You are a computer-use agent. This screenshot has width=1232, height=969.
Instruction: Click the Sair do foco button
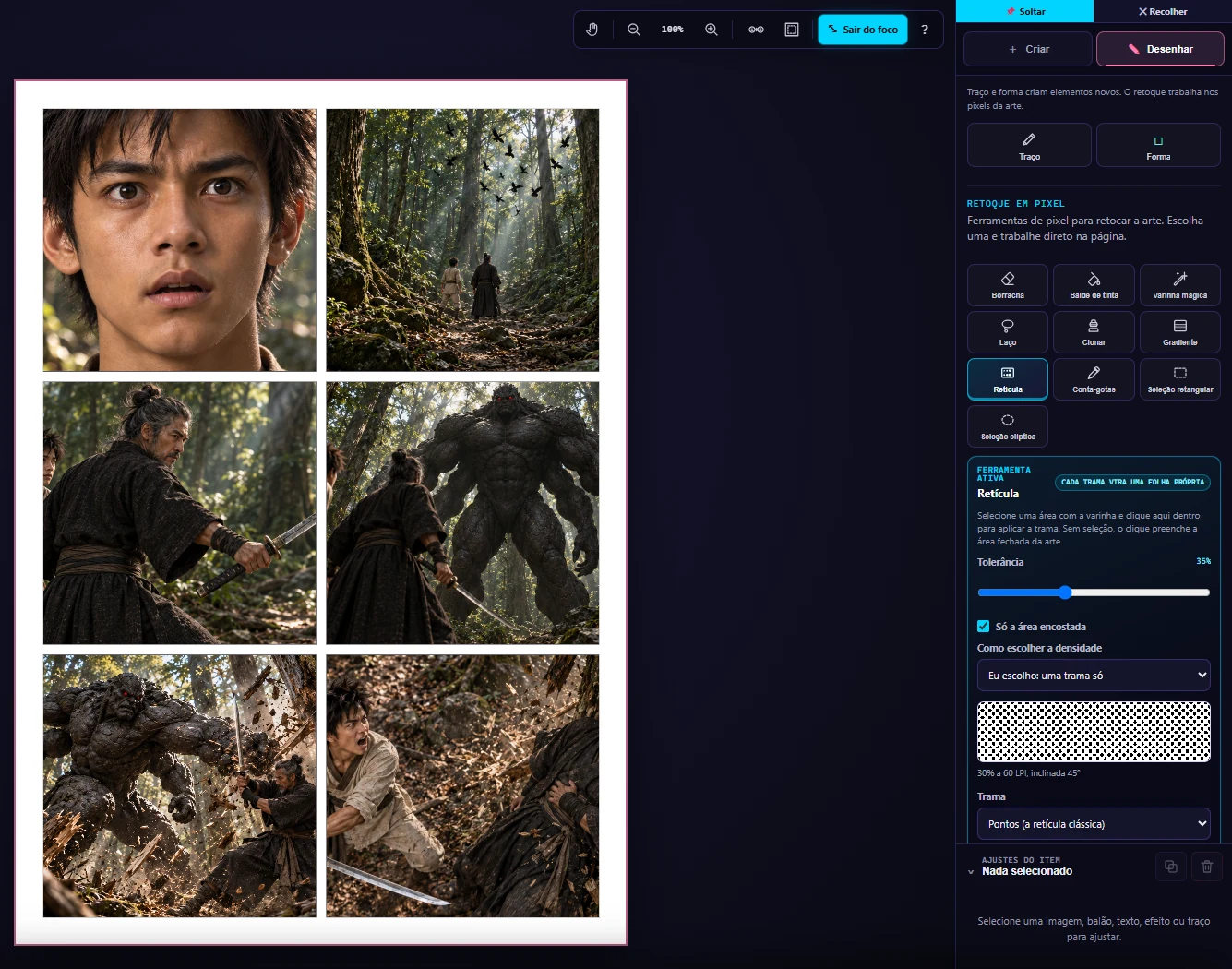pos(863,30)
